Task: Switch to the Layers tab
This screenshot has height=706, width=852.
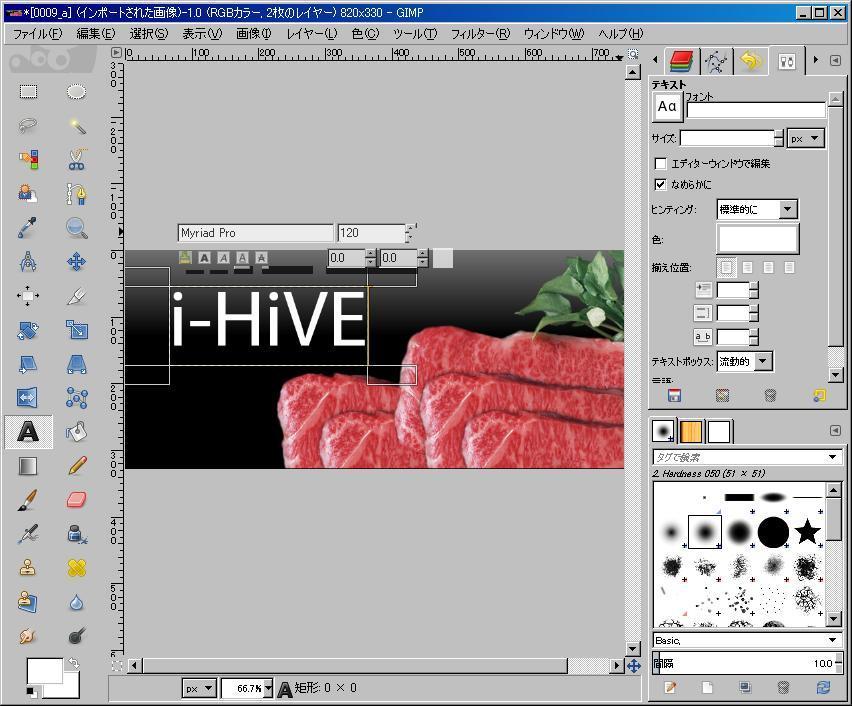Action: (682, 61)
